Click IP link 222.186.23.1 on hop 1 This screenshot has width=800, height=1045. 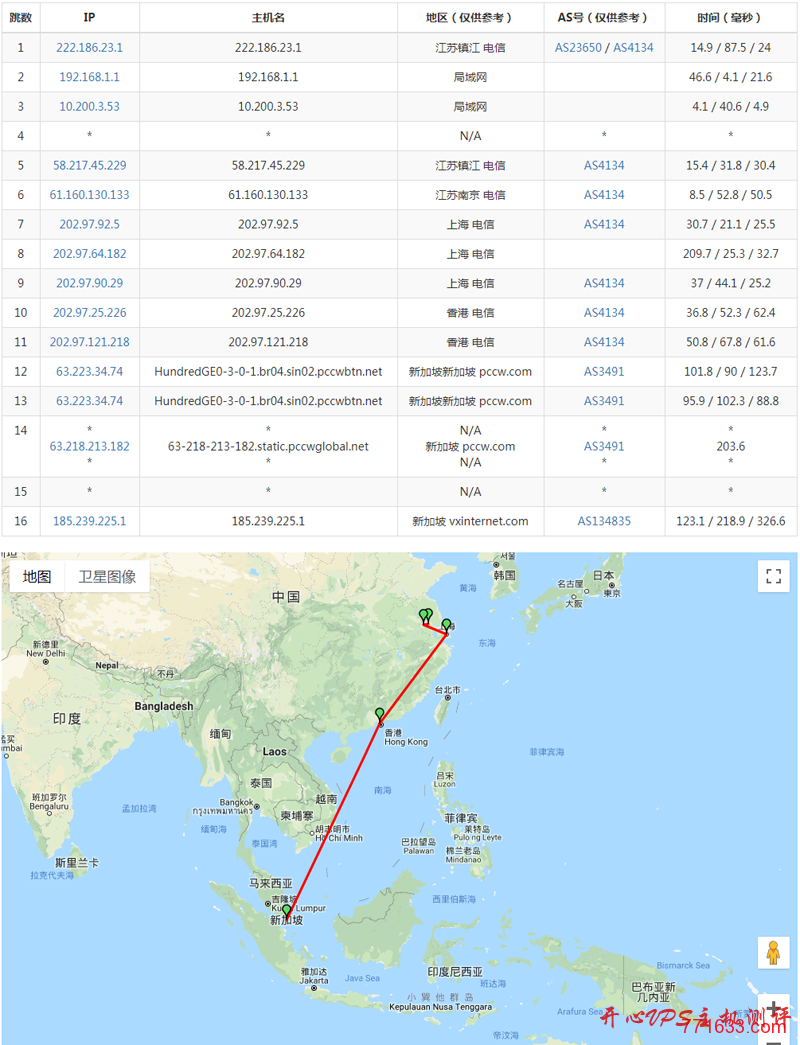(x=90, y=47)
